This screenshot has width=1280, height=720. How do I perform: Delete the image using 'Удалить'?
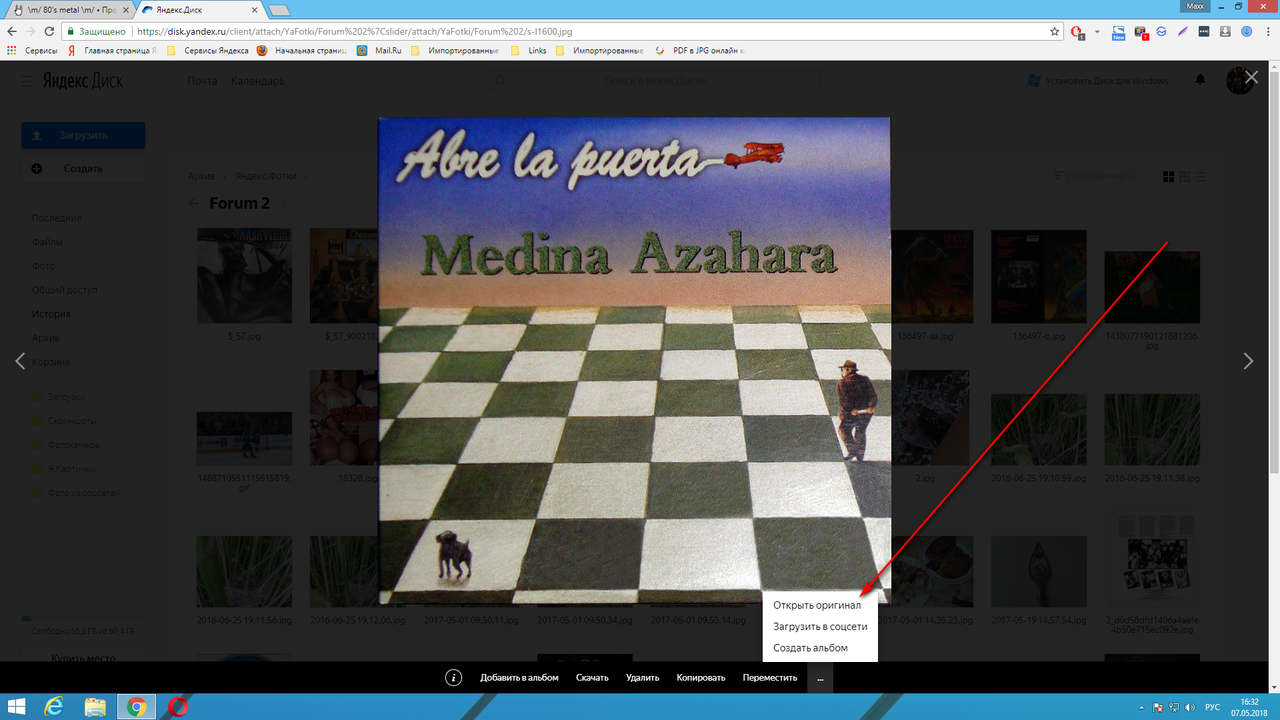(643, 678)
